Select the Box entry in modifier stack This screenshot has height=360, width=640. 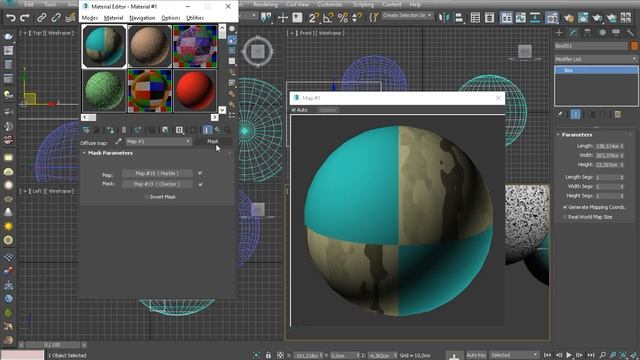click(x=596, y=70)
